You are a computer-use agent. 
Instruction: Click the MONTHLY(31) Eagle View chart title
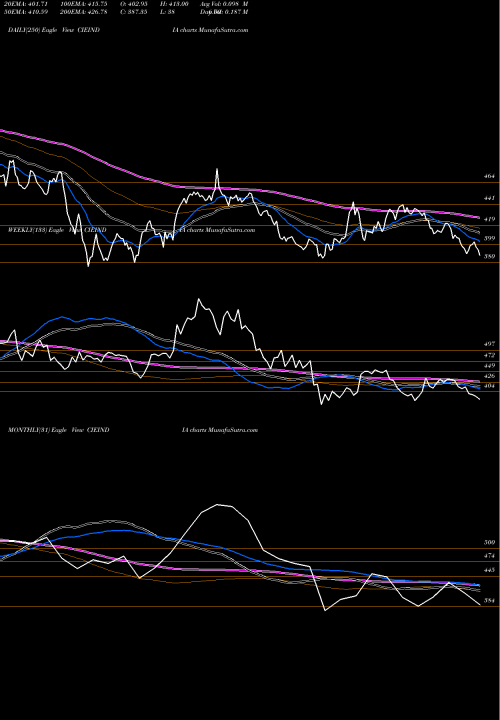pos(58,430)
